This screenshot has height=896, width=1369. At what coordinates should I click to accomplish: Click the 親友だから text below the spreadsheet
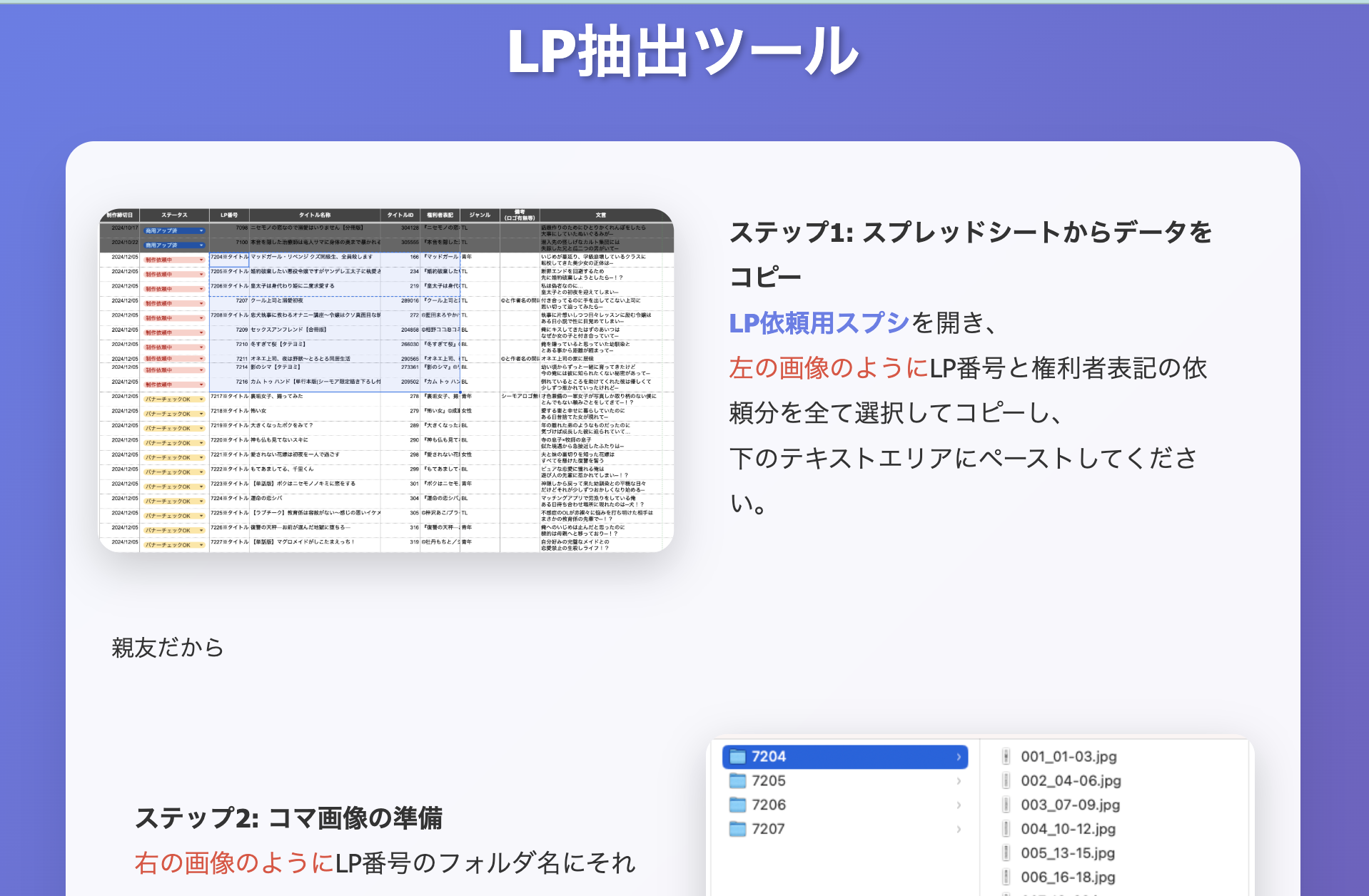tap(168, 648)
